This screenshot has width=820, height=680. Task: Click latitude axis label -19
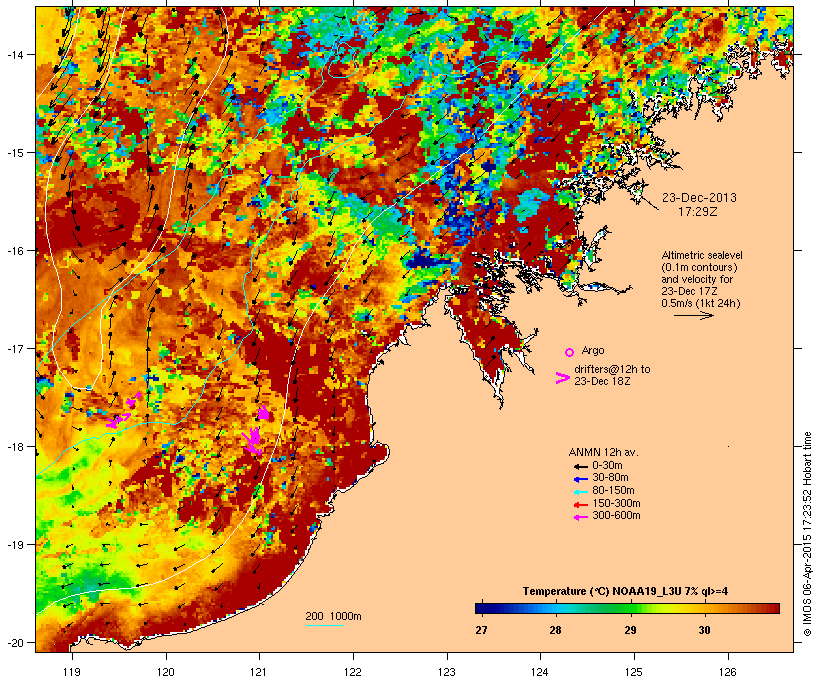pos(14,545)
